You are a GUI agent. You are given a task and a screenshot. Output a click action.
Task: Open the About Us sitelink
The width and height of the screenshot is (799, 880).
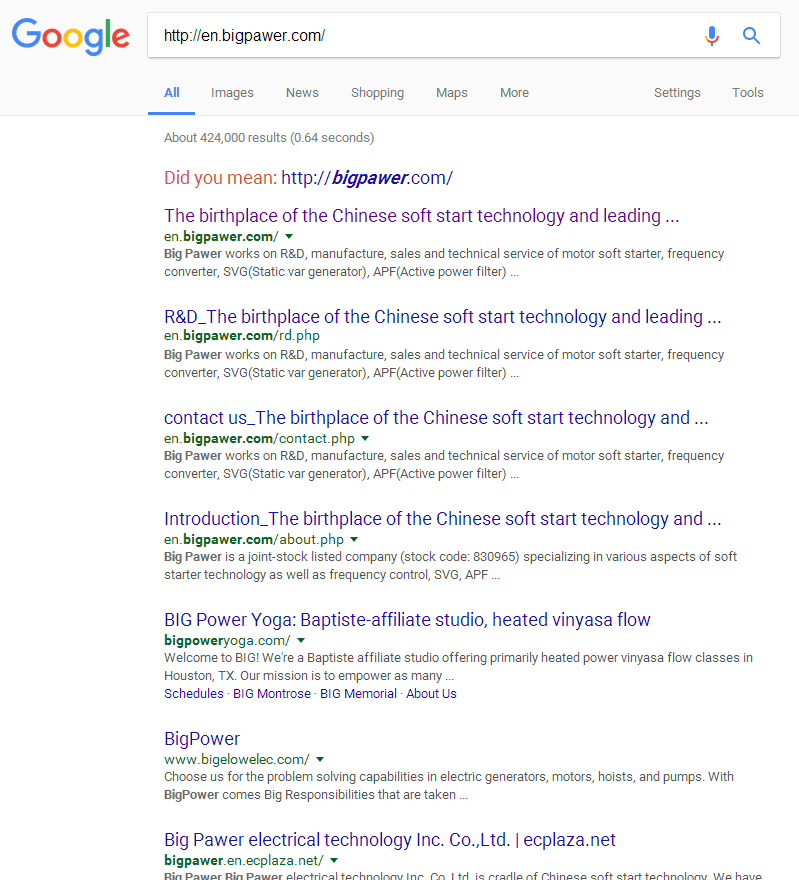431,694
